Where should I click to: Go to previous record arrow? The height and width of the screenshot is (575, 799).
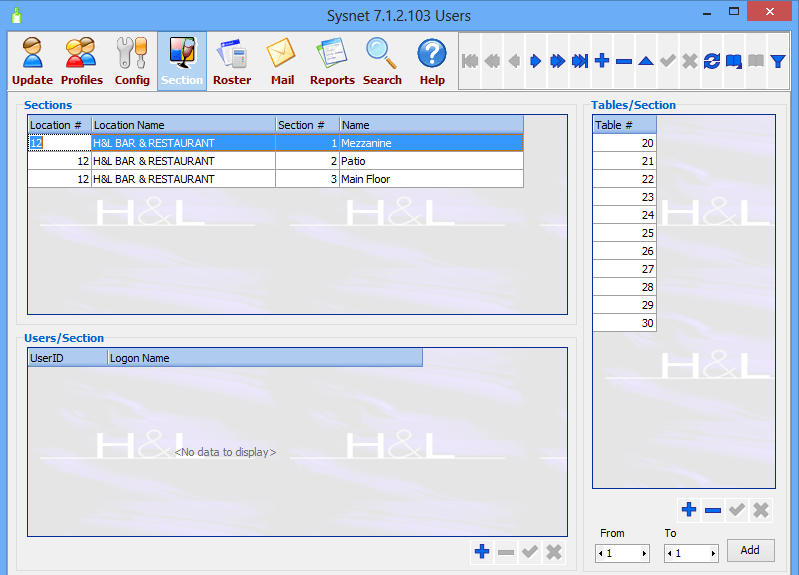514,61
